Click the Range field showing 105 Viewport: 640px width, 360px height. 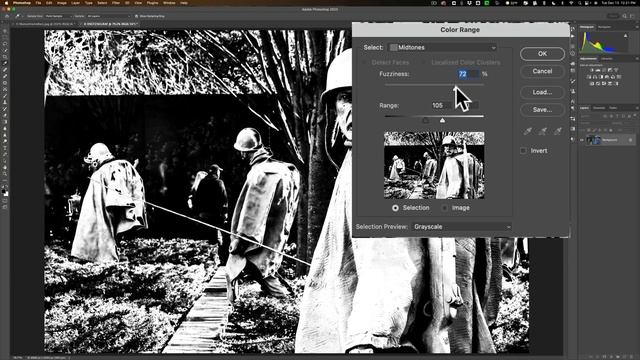click(442, 105)
